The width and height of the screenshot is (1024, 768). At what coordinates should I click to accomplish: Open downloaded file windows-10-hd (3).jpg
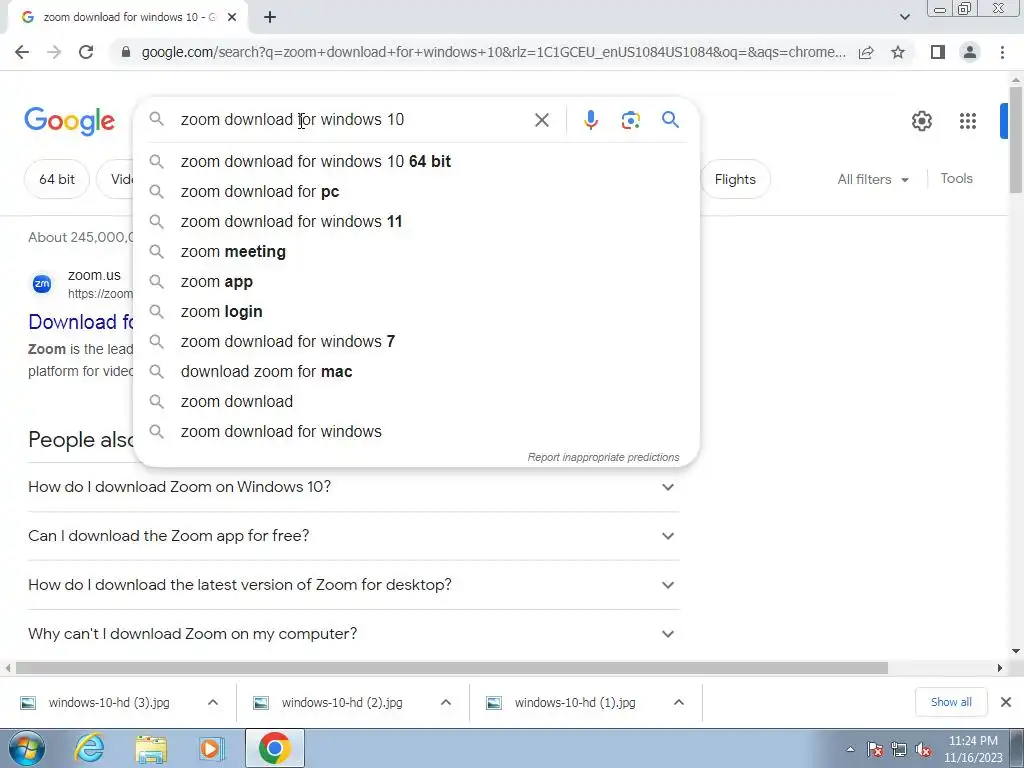[109, 703]
